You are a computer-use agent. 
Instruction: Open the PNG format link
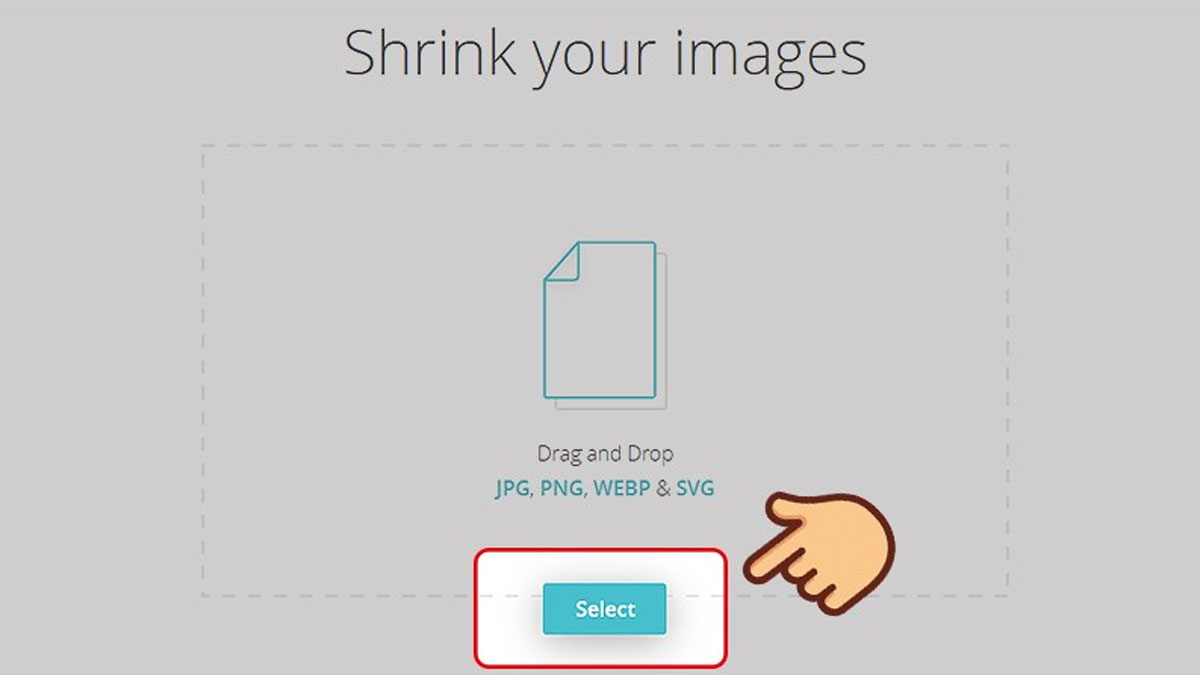pyautogui.click(x=562, y=489)
